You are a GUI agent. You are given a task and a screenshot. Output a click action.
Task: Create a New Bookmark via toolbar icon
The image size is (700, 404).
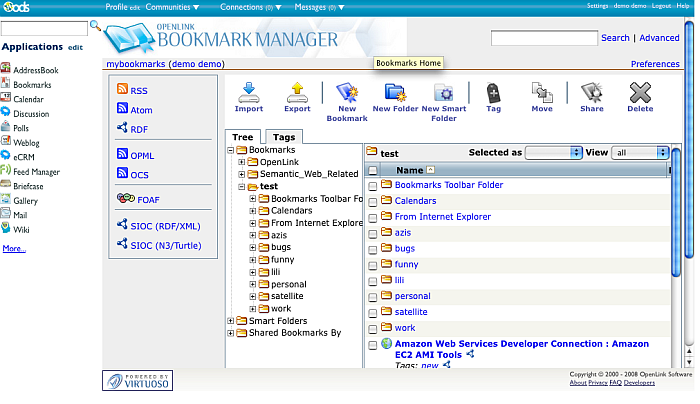coord(347,93)
